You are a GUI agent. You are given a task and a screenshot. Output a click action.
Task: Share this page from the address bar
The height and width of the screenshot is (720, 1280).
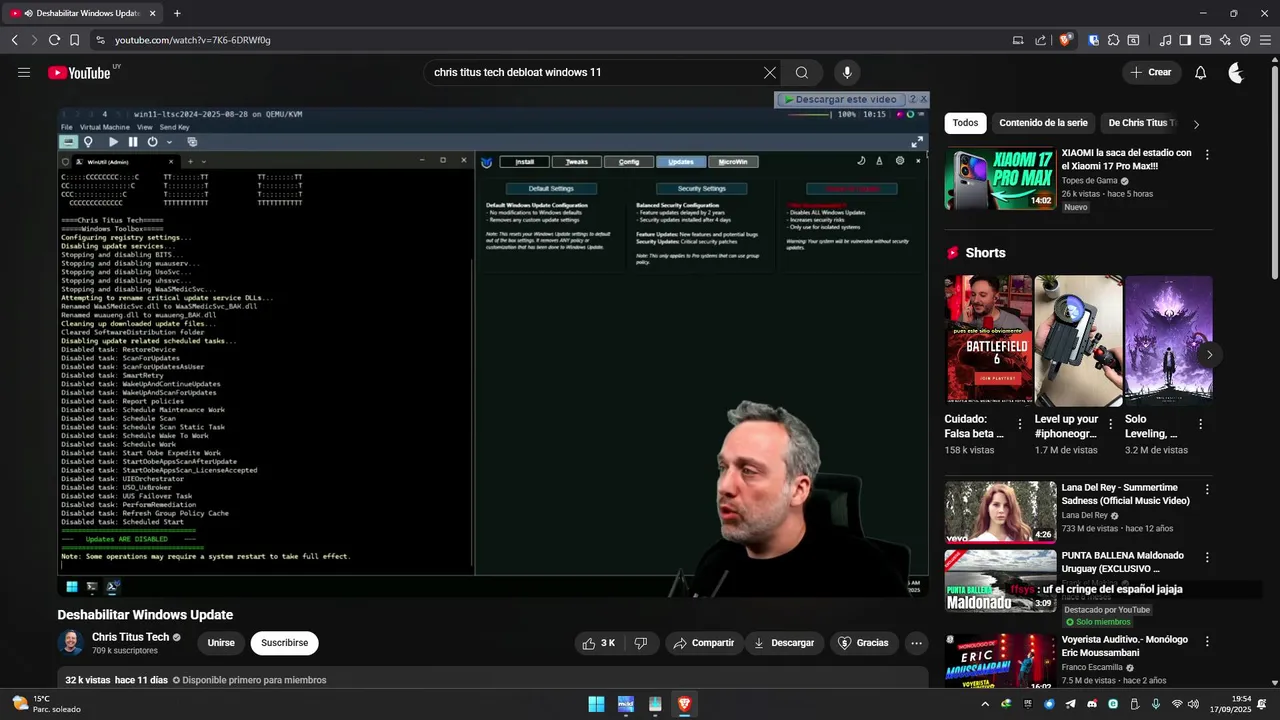click(1040, 40)
